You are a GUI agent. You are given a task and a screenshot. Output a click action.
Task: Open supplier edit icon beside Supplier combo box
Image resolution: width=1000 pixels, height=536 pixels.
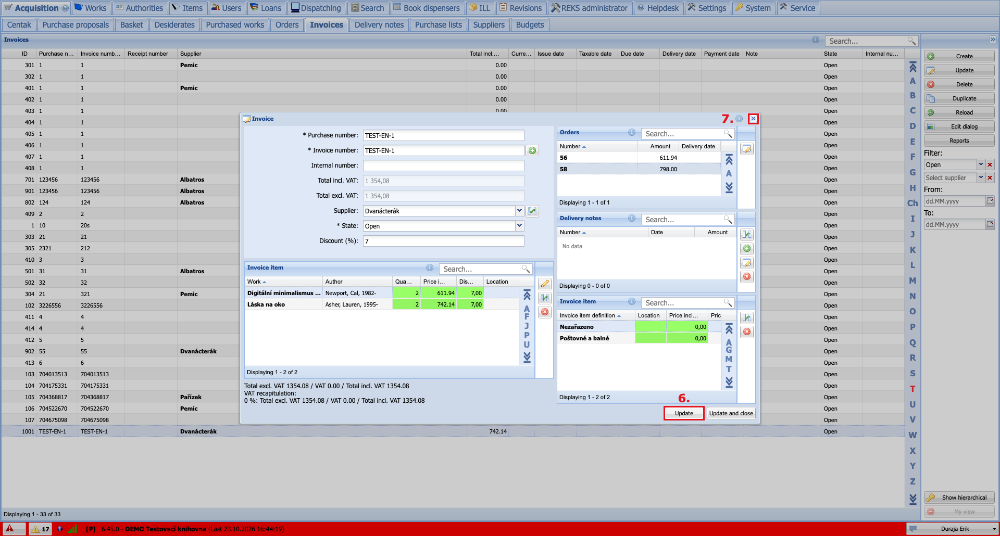click(x=532, y=210)
